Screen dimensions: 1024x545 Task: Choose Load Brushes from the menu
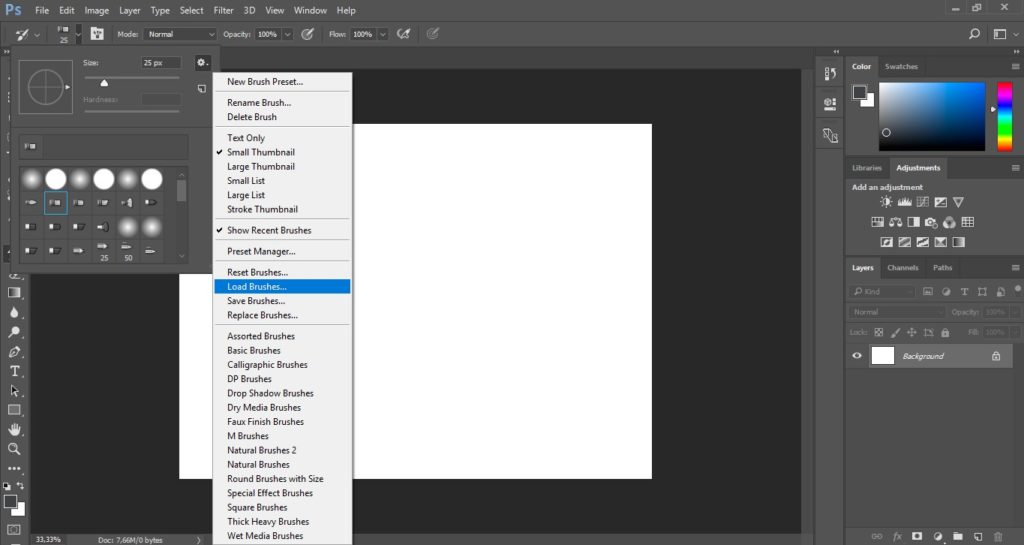click(257, 287)
